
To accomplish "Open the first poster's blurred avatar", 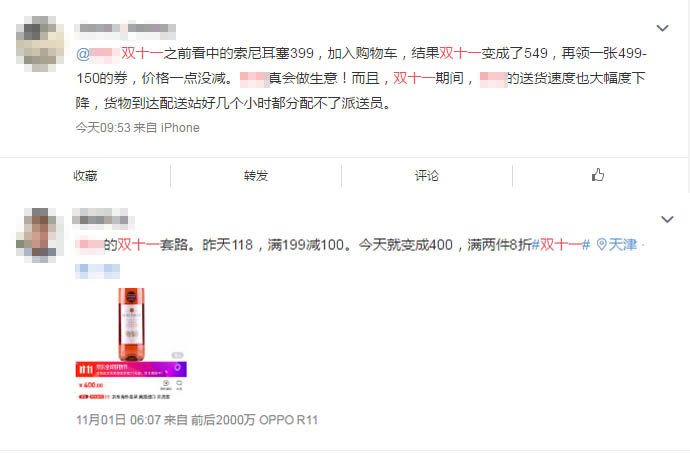I will pos(40,44).
